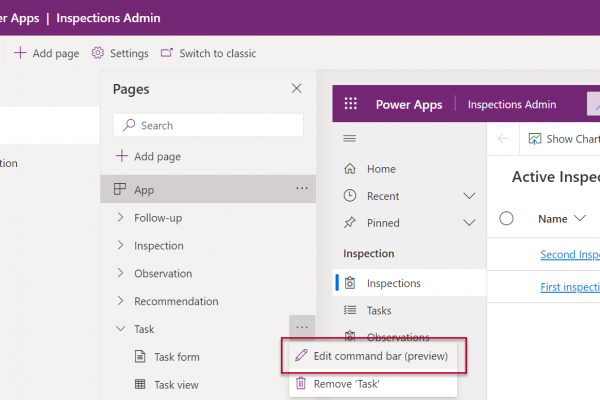Close the Pages panel
600x400 pixels.
pos(297,88)
